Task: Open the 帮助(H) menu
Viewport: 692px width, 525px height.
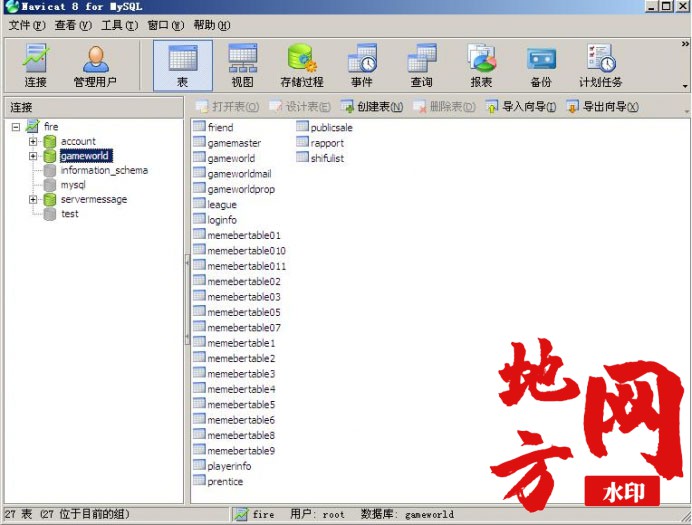Action: [212, 25]
